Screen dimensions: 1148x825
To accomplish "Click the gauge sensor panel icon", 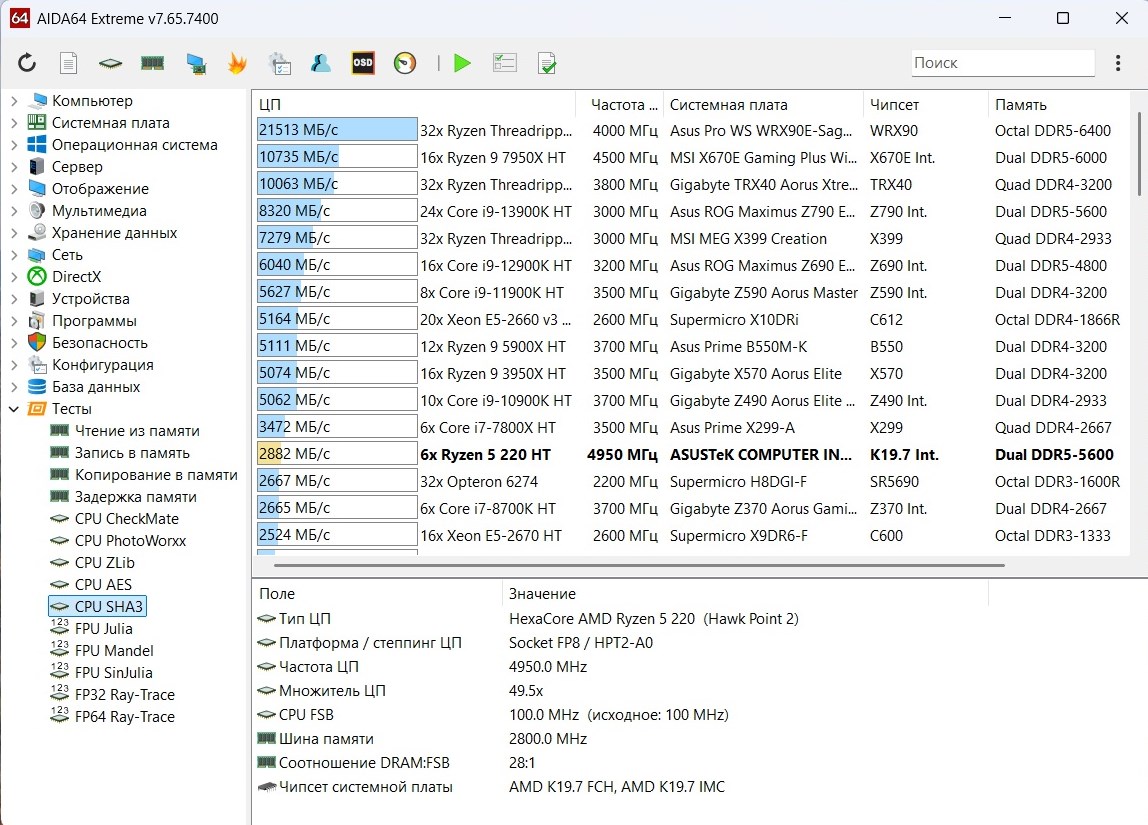I will click(405, 63).
